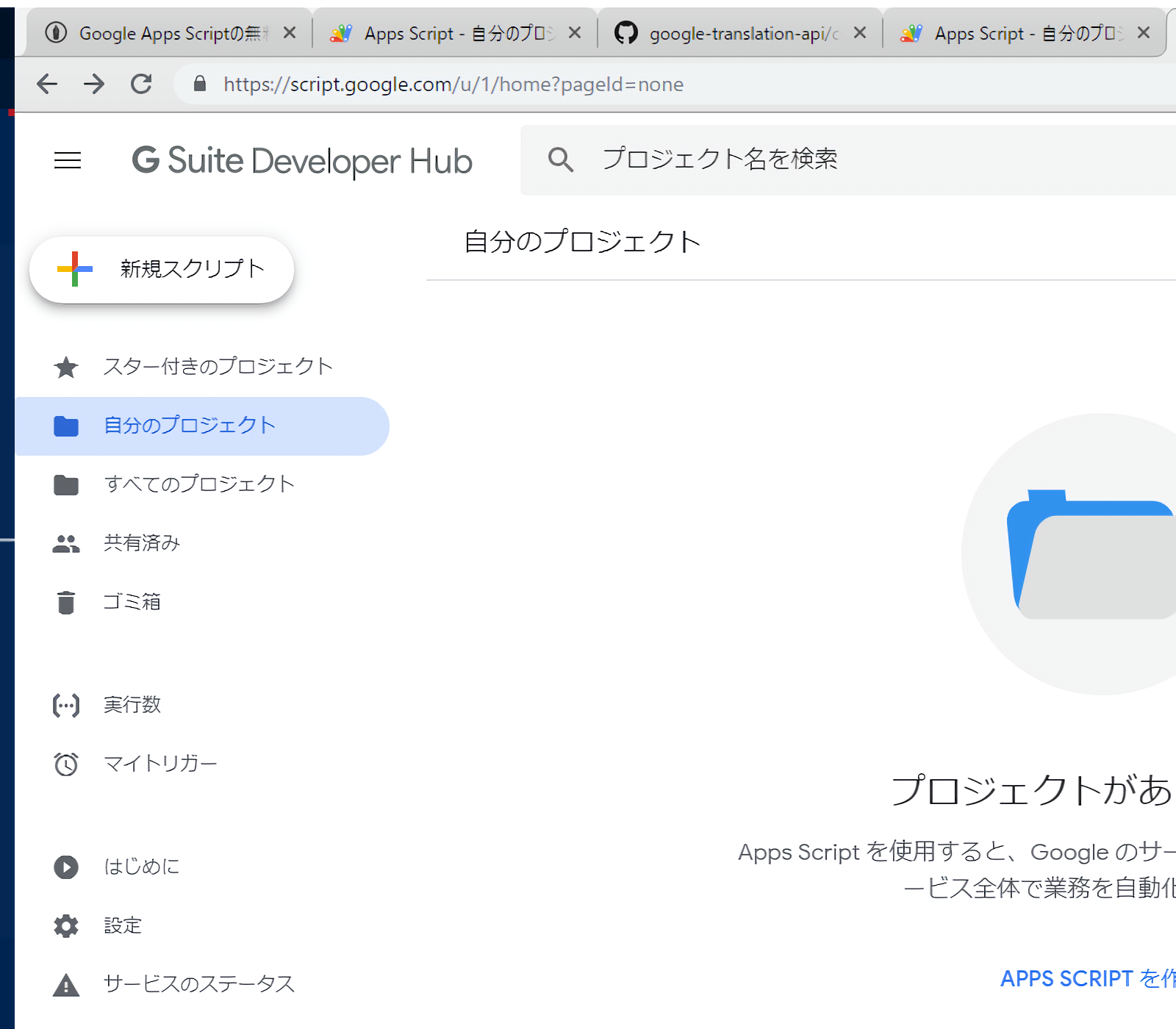Select 自分のプロジェクト in sidebar
The image size is (1176, 1029).
point(190,426)
